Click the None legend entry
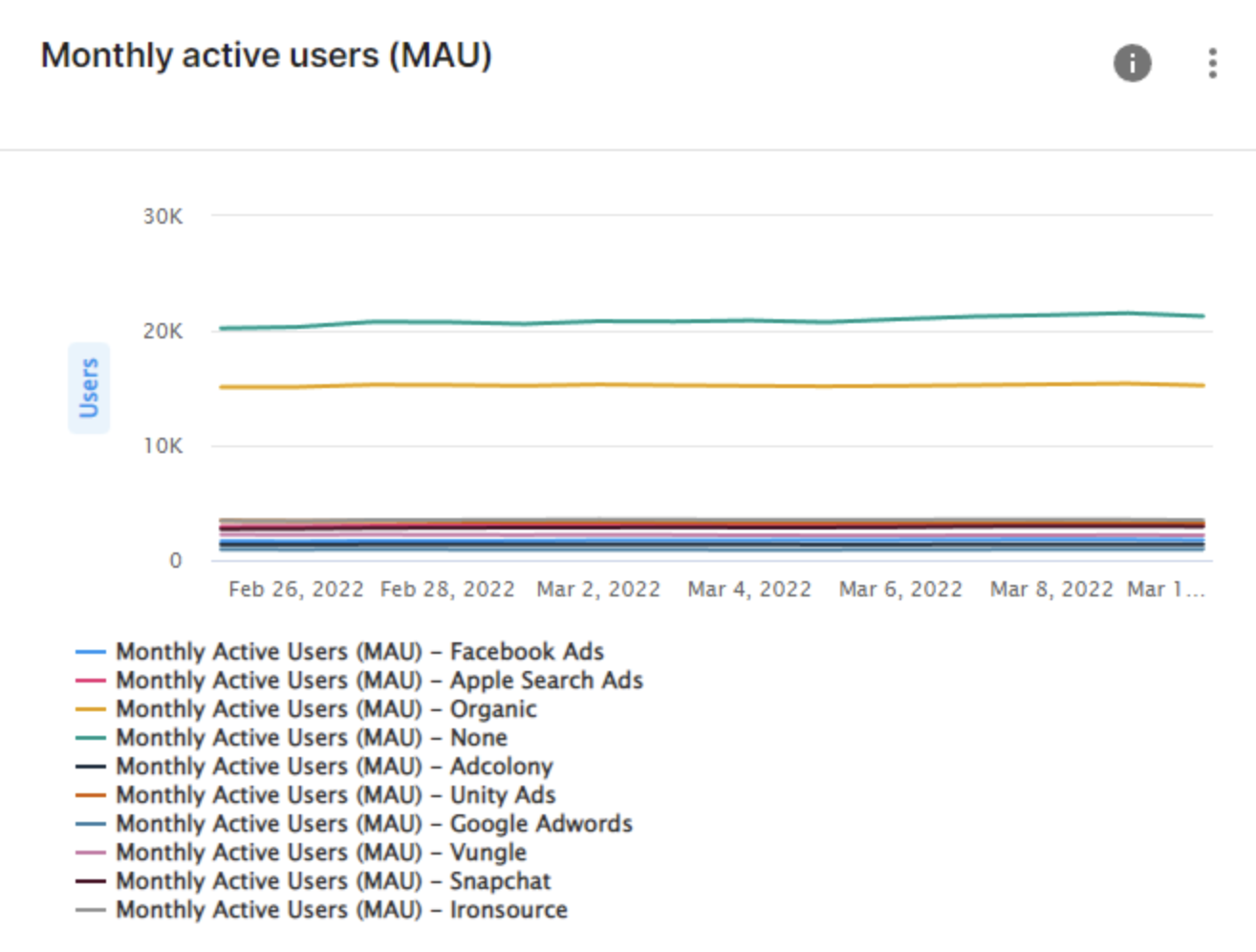Screen dimensions: 1256x952 [312, 738]
